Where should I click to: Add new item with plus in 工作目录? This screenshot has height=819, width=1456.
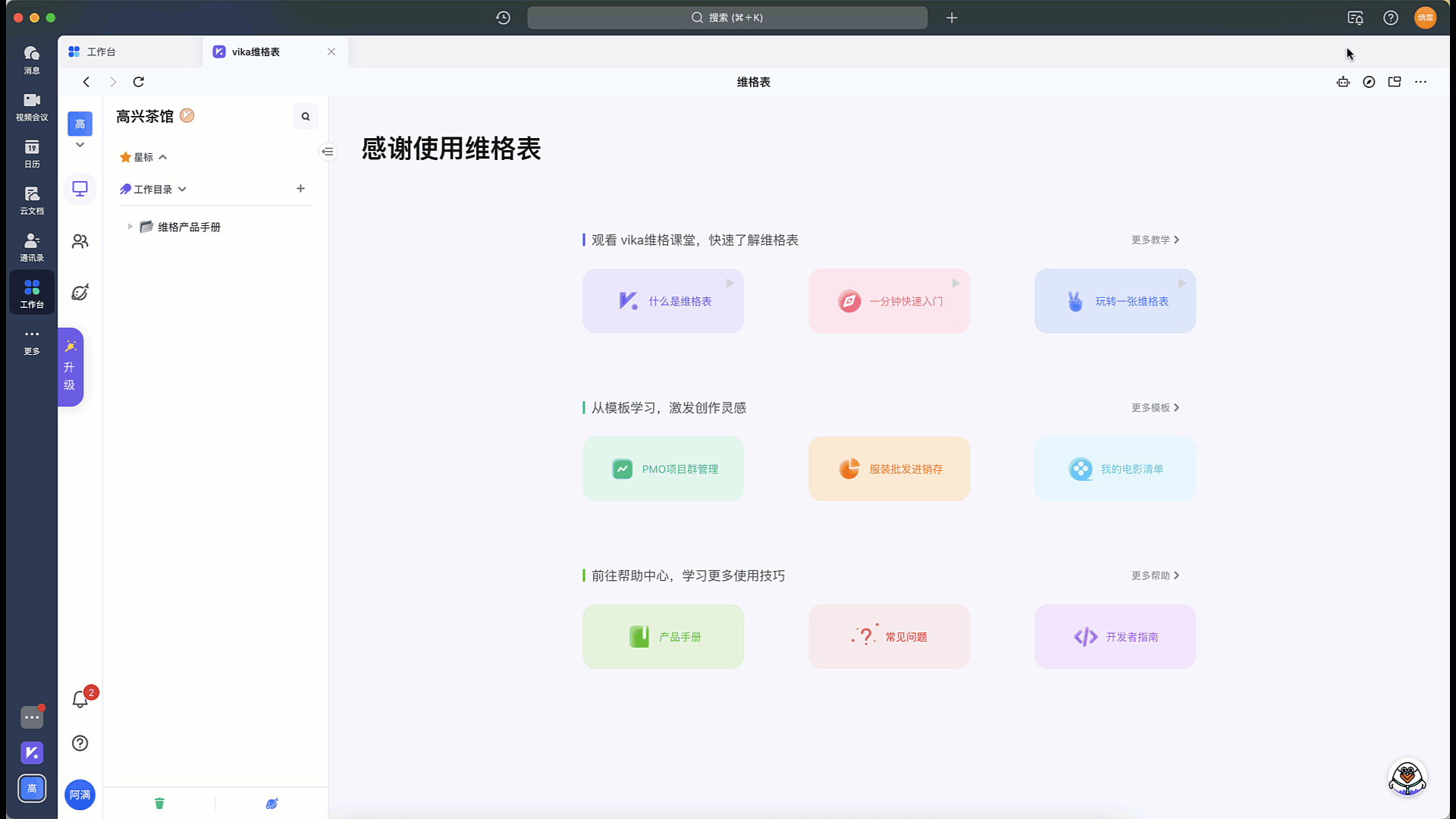(301, 189)
